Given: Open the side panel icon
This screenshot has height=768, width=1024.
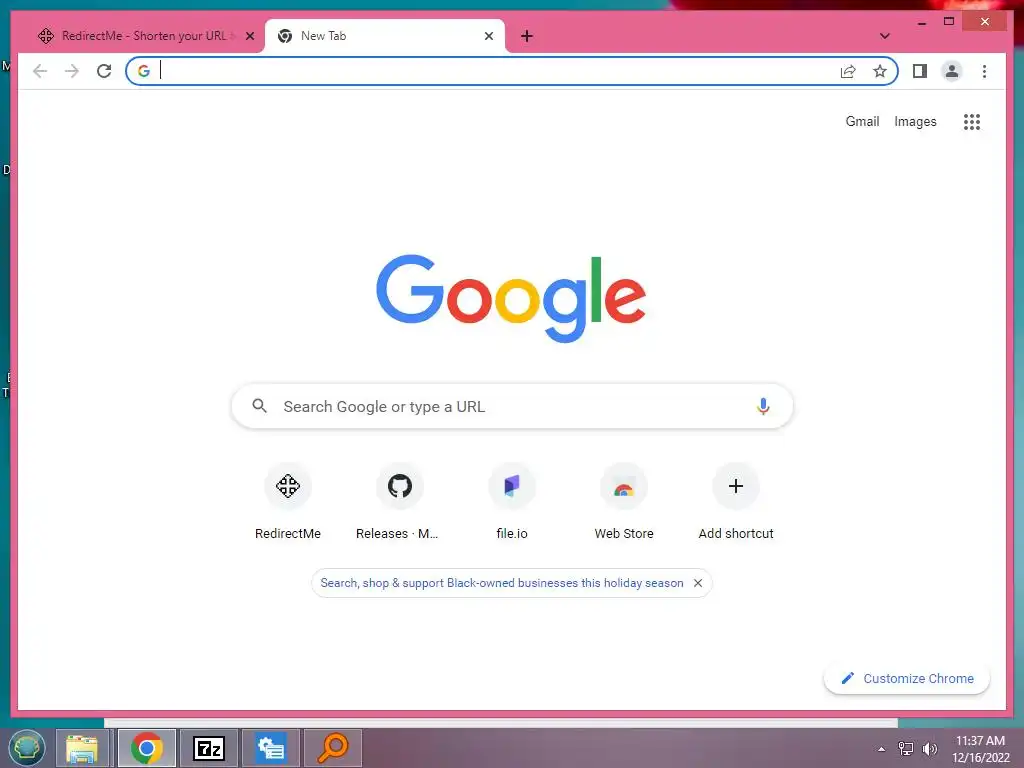Looking at the screenshot, I should coord(920,71).
